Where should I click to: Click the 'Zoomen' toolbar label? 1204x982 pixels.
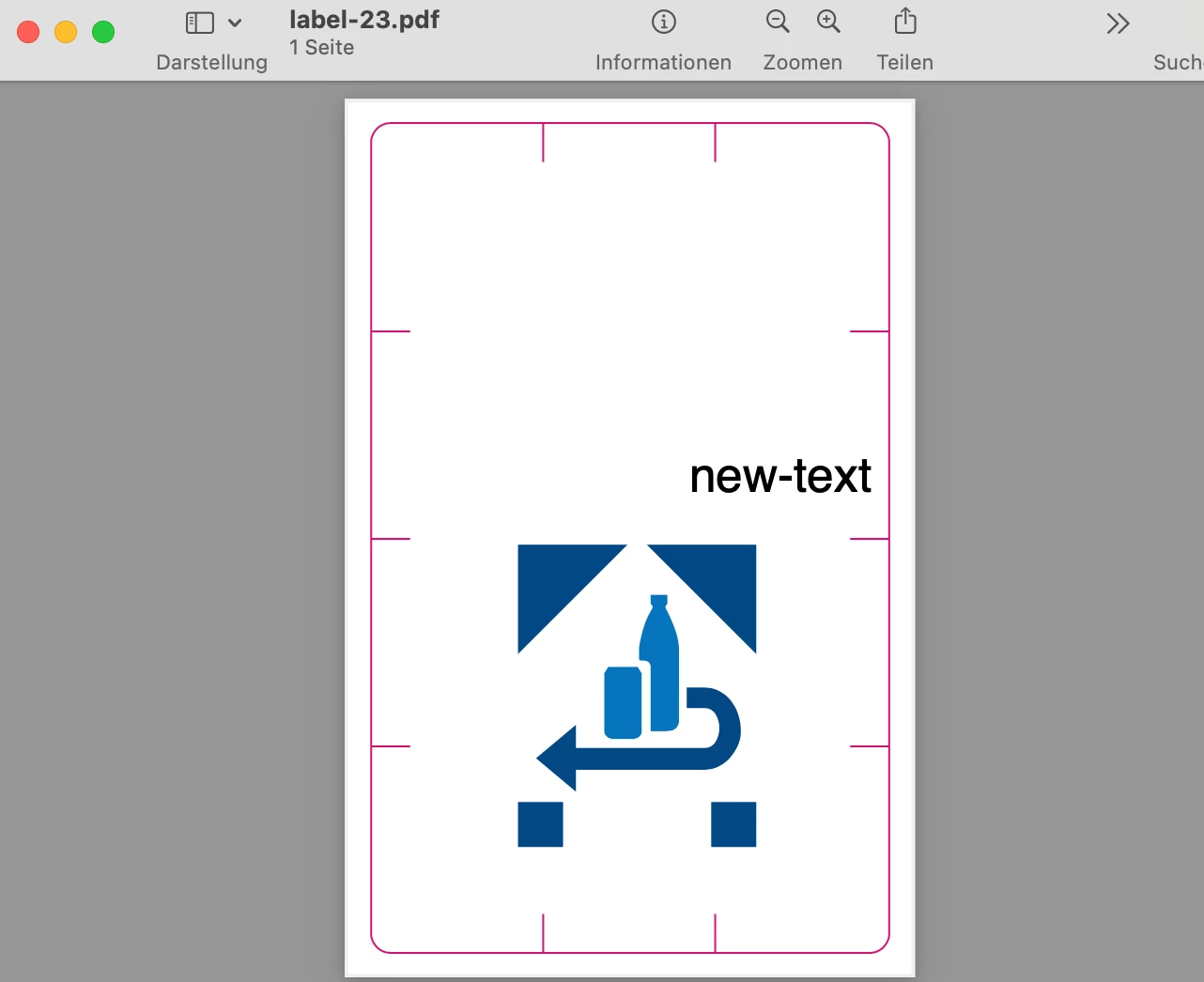point(803,63)
